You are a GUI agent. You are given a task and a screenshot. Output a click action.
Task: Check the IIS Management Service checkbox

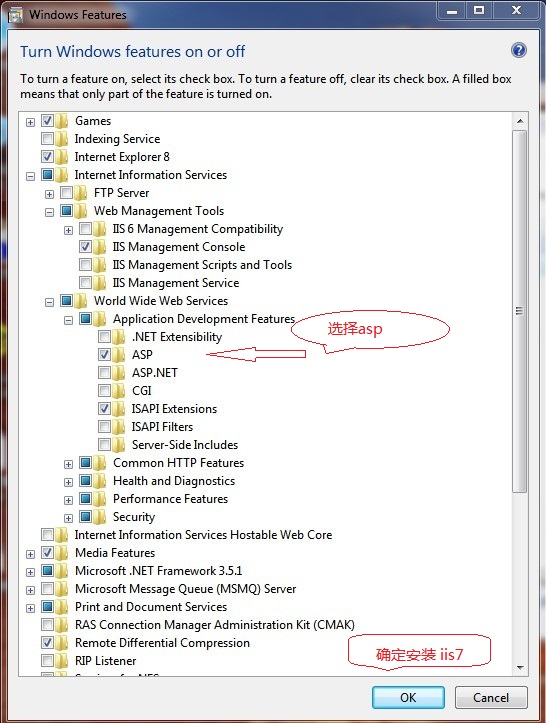tap(85, 282)
